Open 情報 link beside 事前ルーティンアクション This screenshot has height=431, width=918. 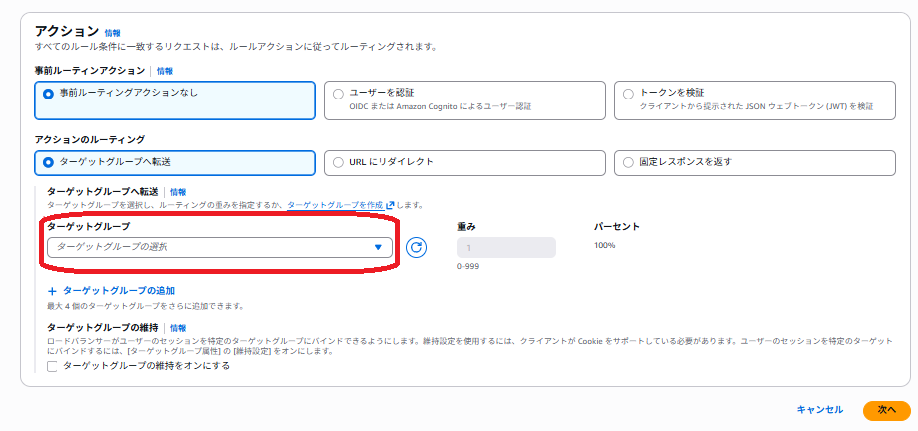click(165, 71)
